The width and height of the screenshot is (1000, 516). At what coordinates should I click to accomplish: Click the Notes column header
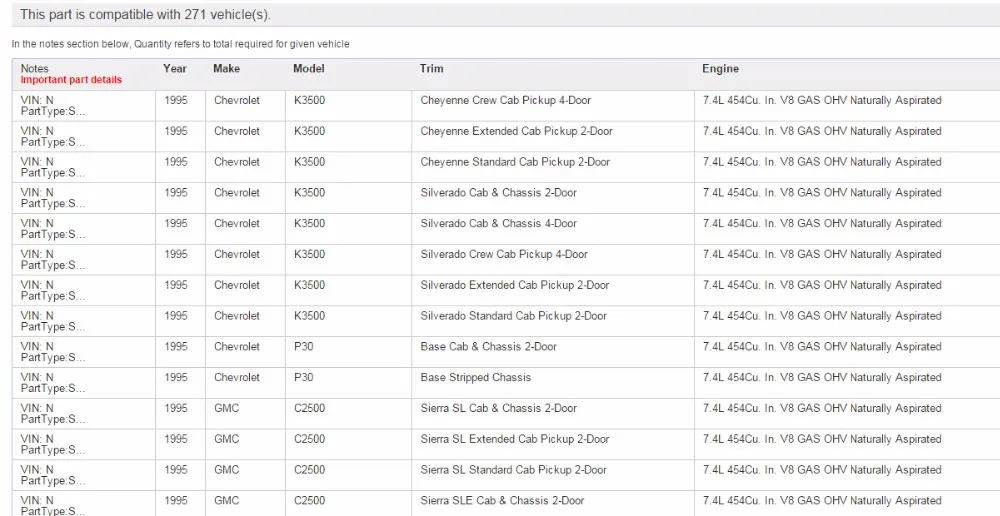point(34,68)
